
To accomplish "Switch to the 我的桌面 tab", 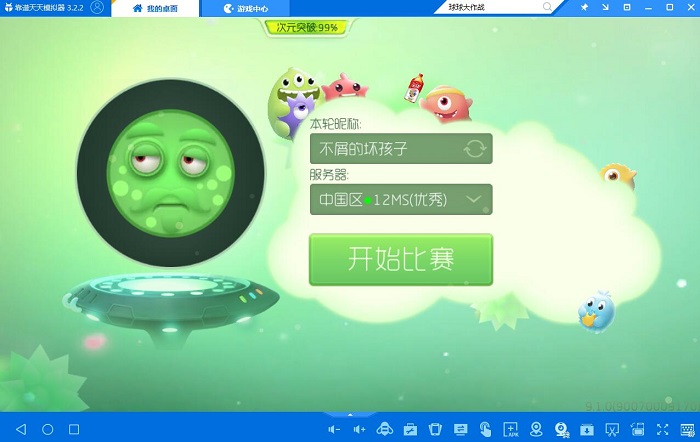I will coord(155,8).
